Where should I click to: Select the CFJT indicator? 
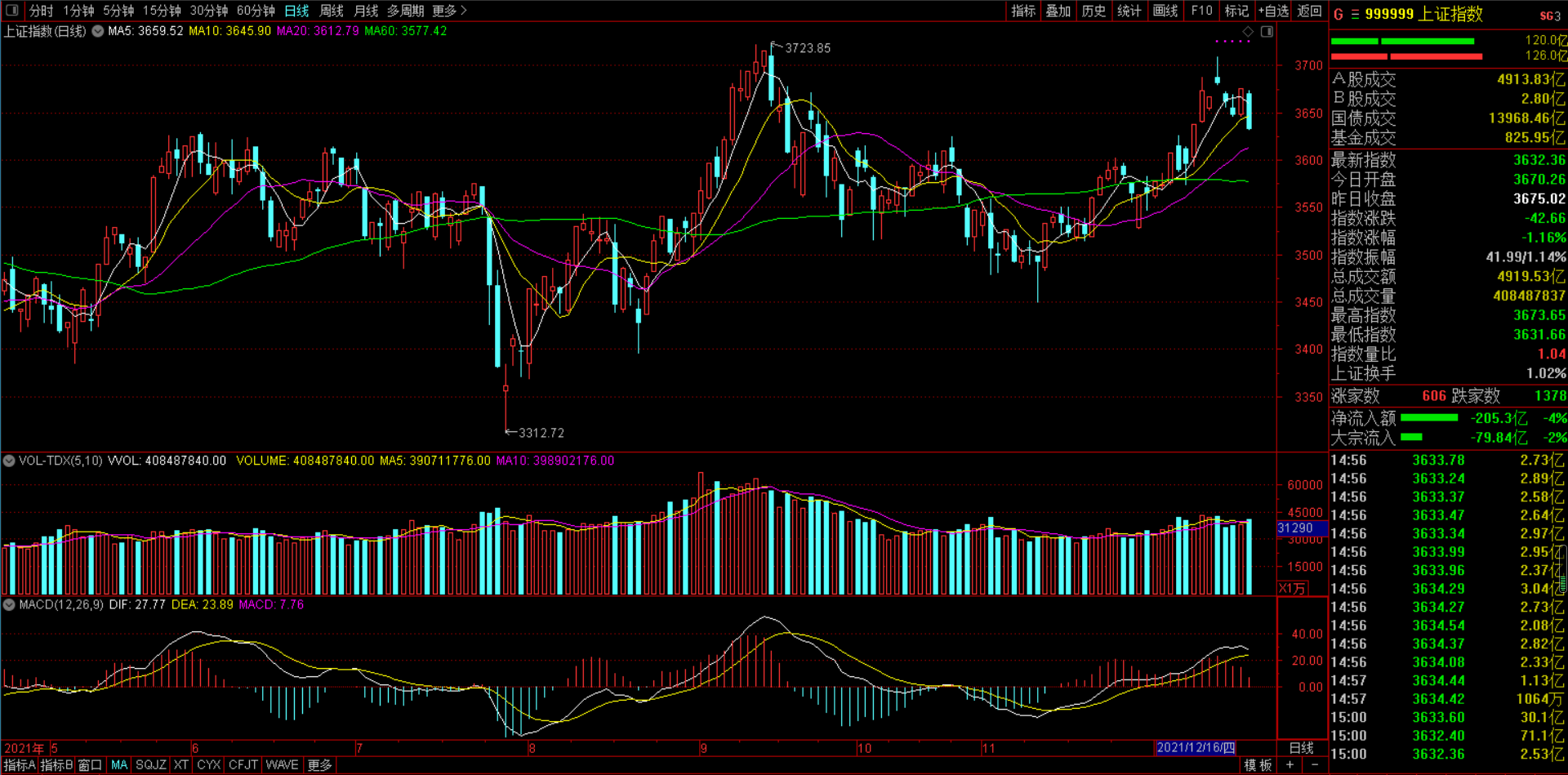coord(243,765)
